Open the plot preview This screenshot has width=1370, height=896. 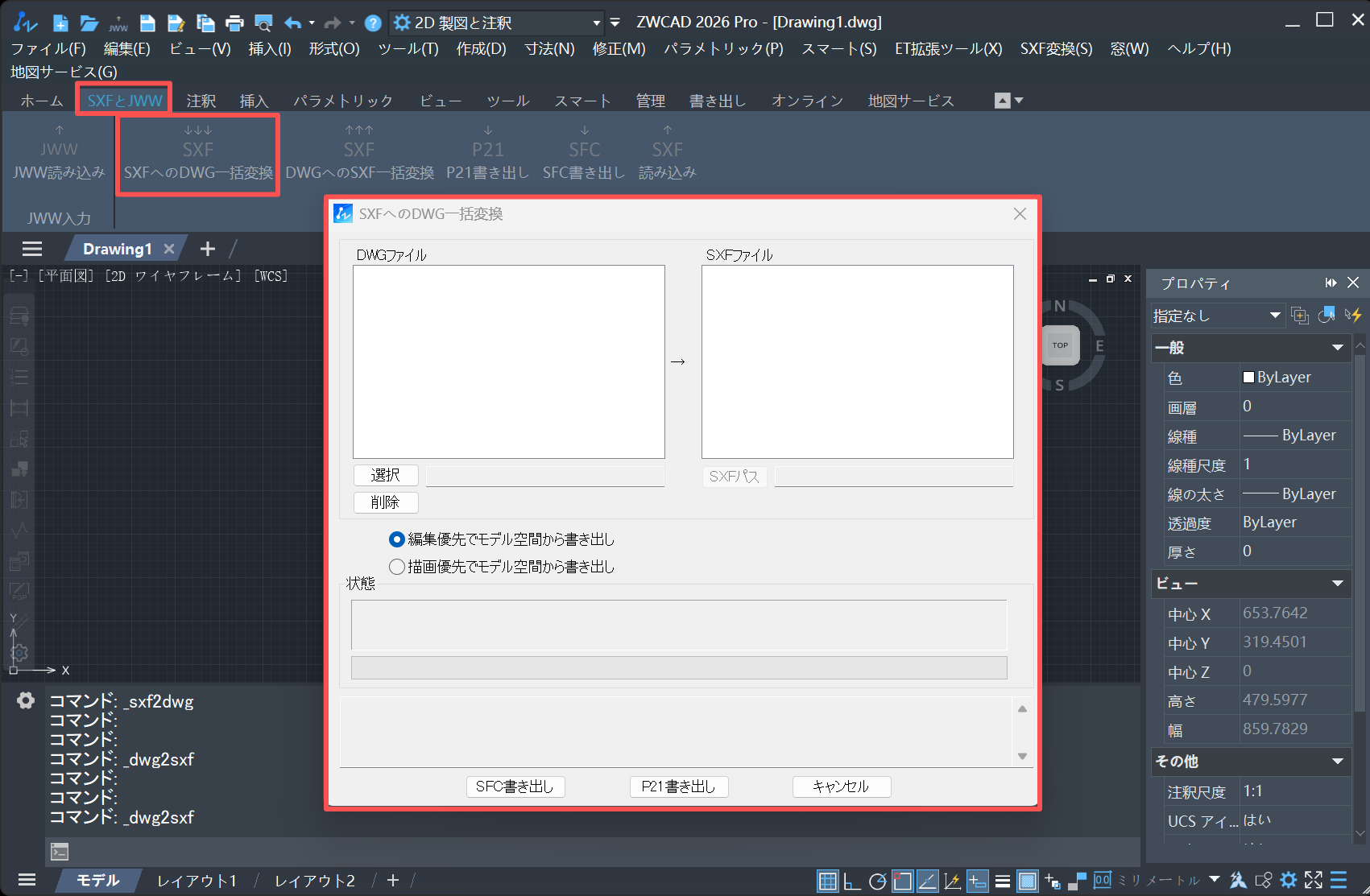pos(263,23)
